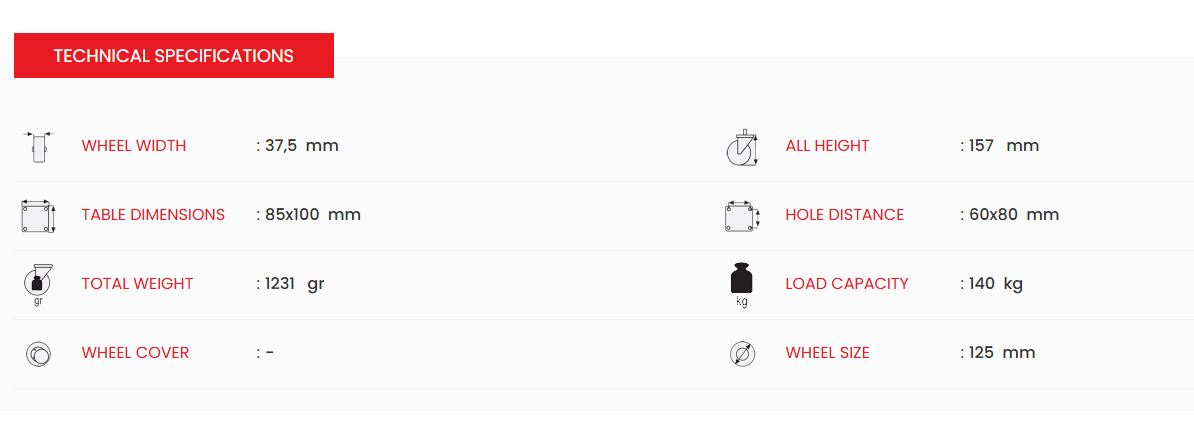This screenshot has width=1194, height=428.
Task: Click the TOTAL WEIGHT label
Action: click(137, 284)
